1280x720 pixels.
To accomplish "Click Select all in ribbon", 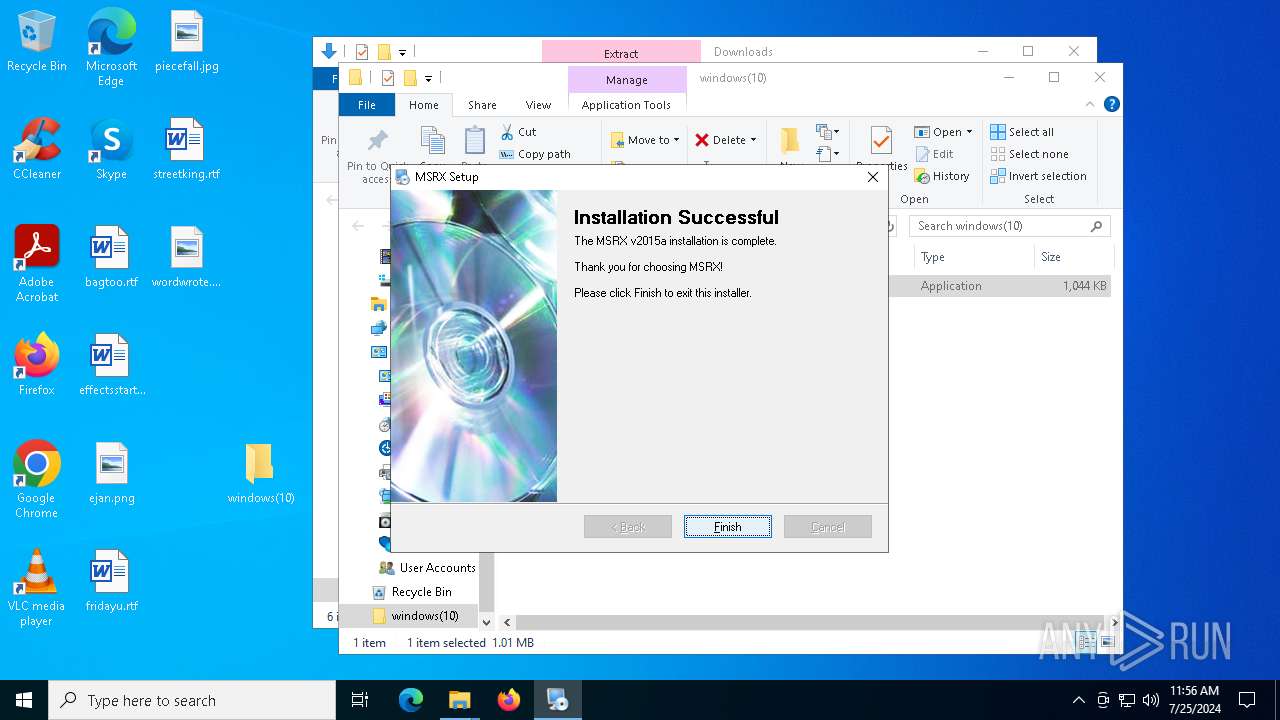I will (x=1022, y=132).
